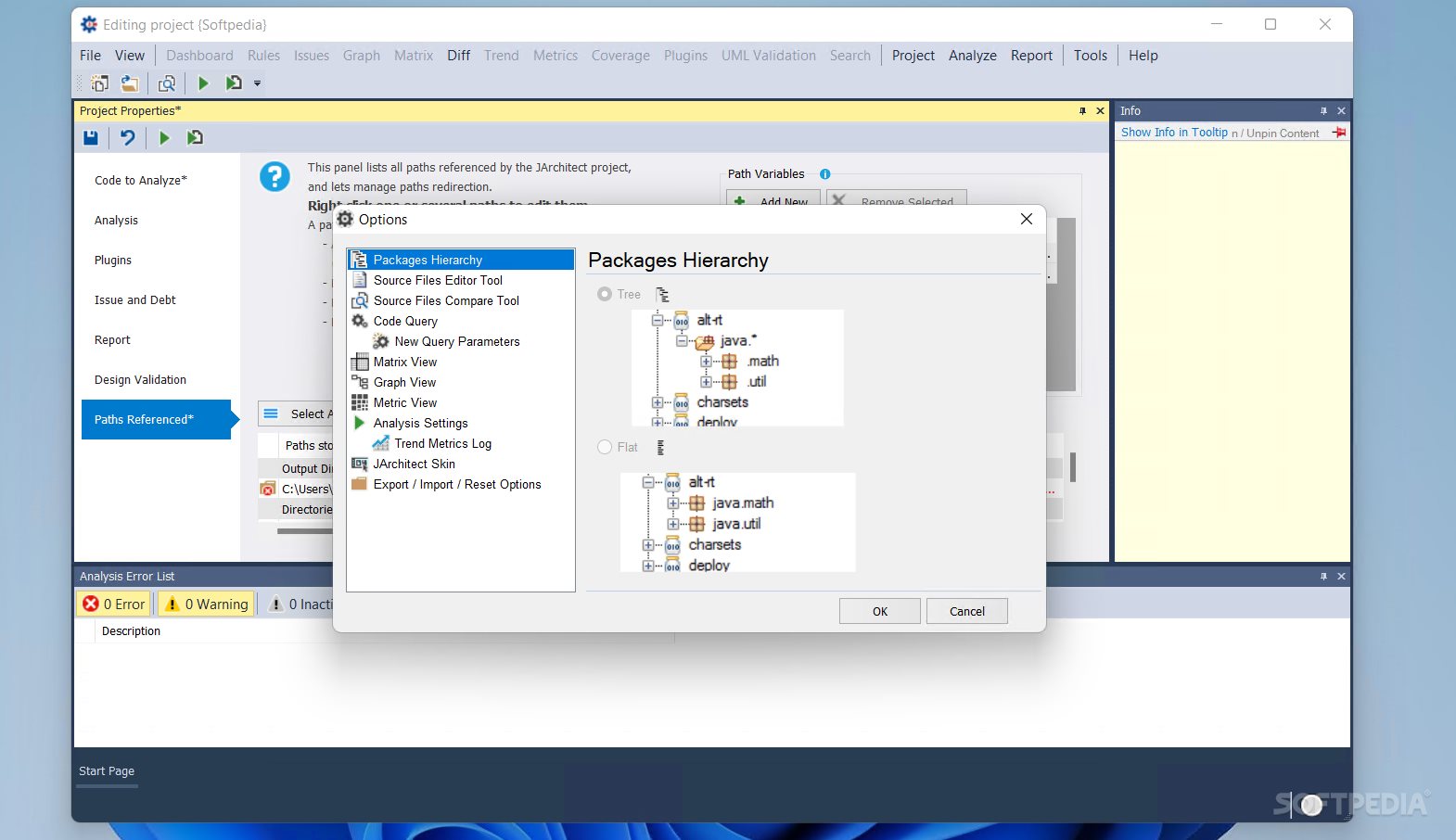
Task: Click the compare builds magnifier toolbar icon
Action: point(167,83)
